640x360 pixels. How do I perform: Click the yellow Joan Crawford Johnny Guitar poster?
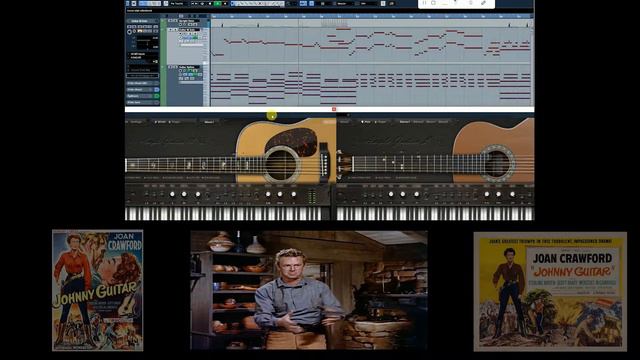(x=550, y=292)
